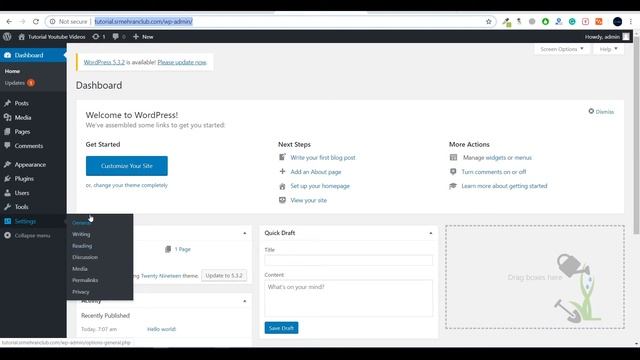The image size is (640, 360).
Task: Open the browser profile avatar
Action: 617,22
